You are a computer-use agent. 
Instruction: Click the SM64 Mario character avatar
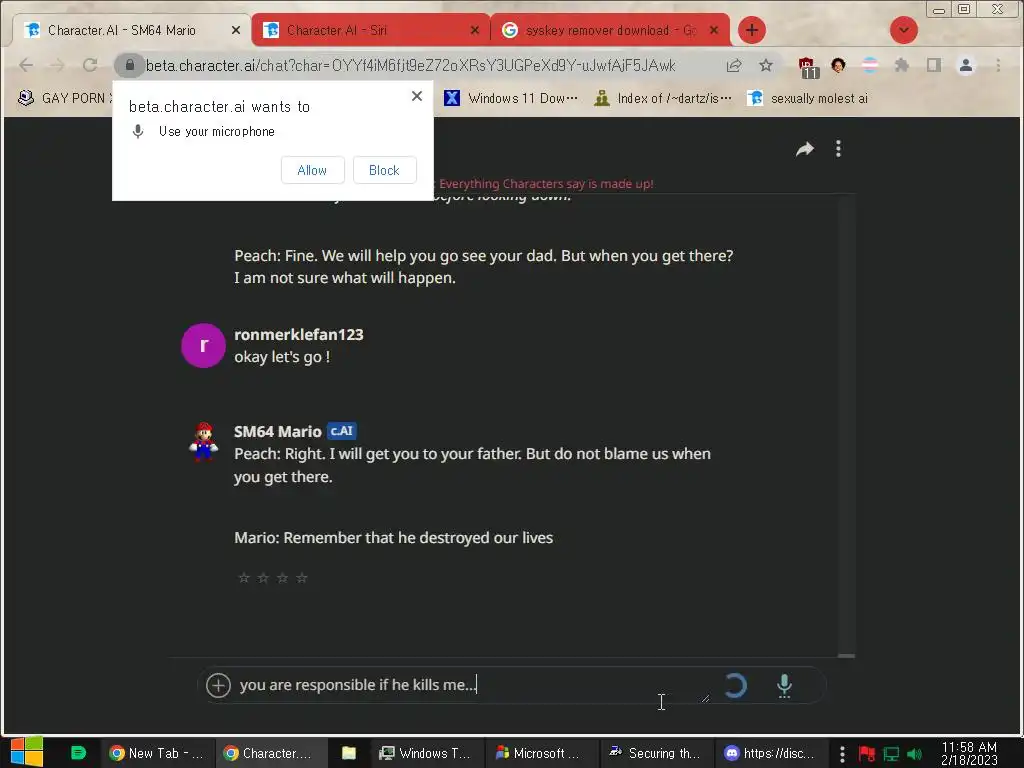[204, 442]
